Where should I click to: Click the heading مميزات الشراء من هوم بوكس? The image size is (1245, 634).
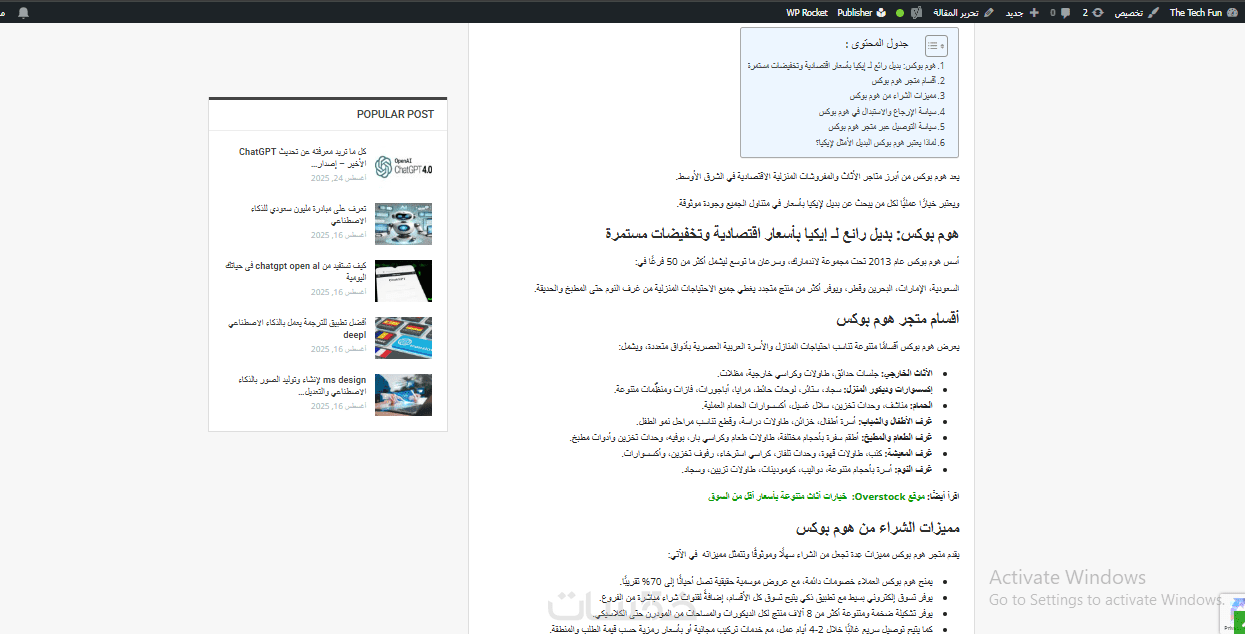[877, 527]
